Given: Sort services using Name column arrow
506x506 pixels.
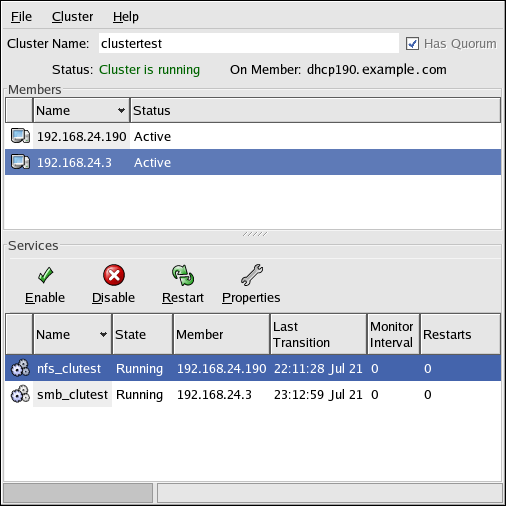Looking at the screenshot, I should pyautogui.click(x=103, y=334).
